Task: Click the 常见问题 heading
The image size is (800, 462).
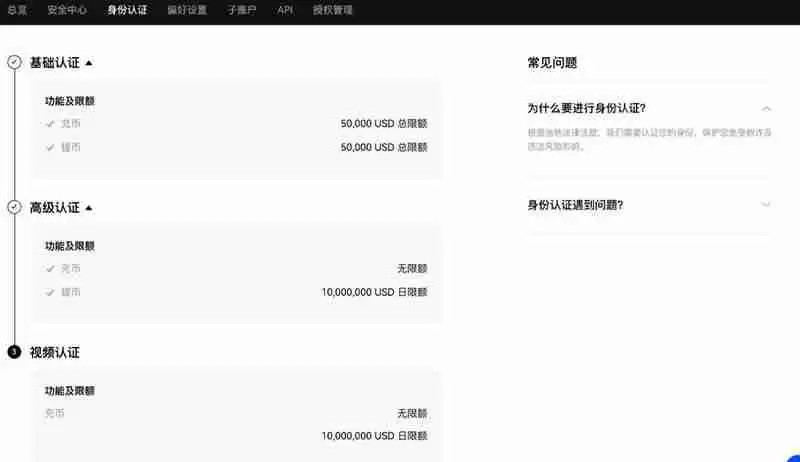Action: click(x=552, y=63)
